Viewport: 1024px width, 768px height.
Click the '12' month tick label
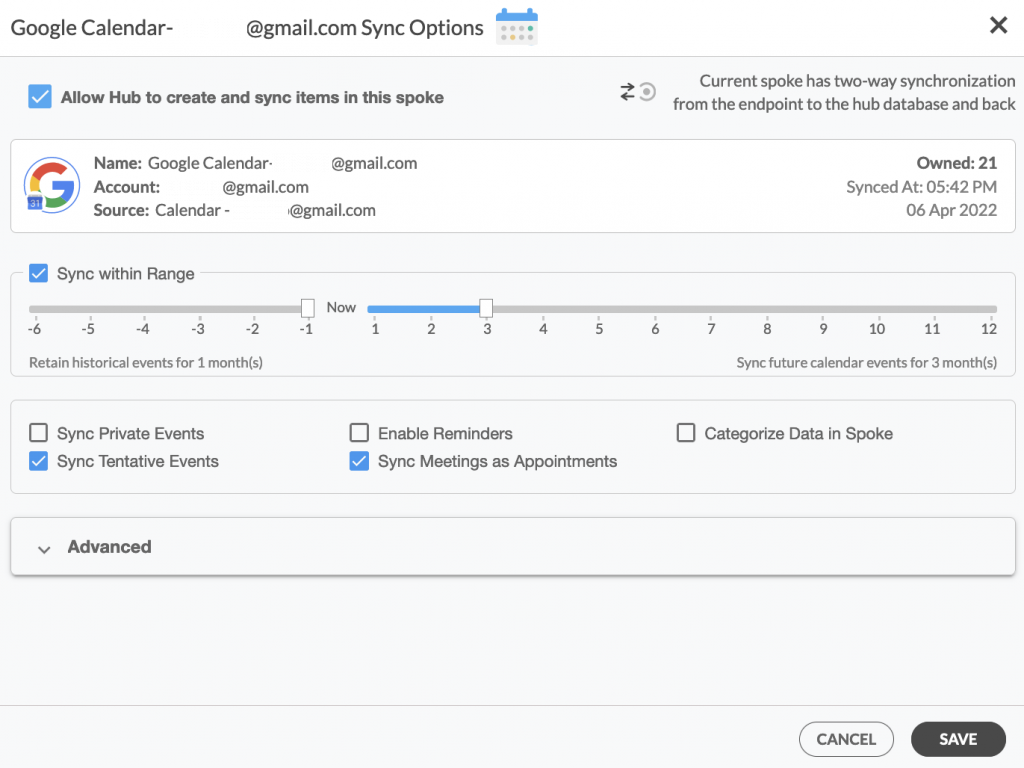989,329
